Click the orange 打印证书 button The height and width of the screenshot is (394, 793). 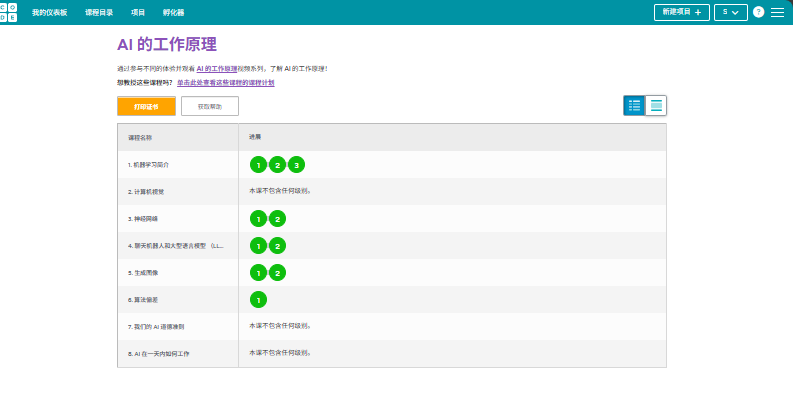click(146, 106)
